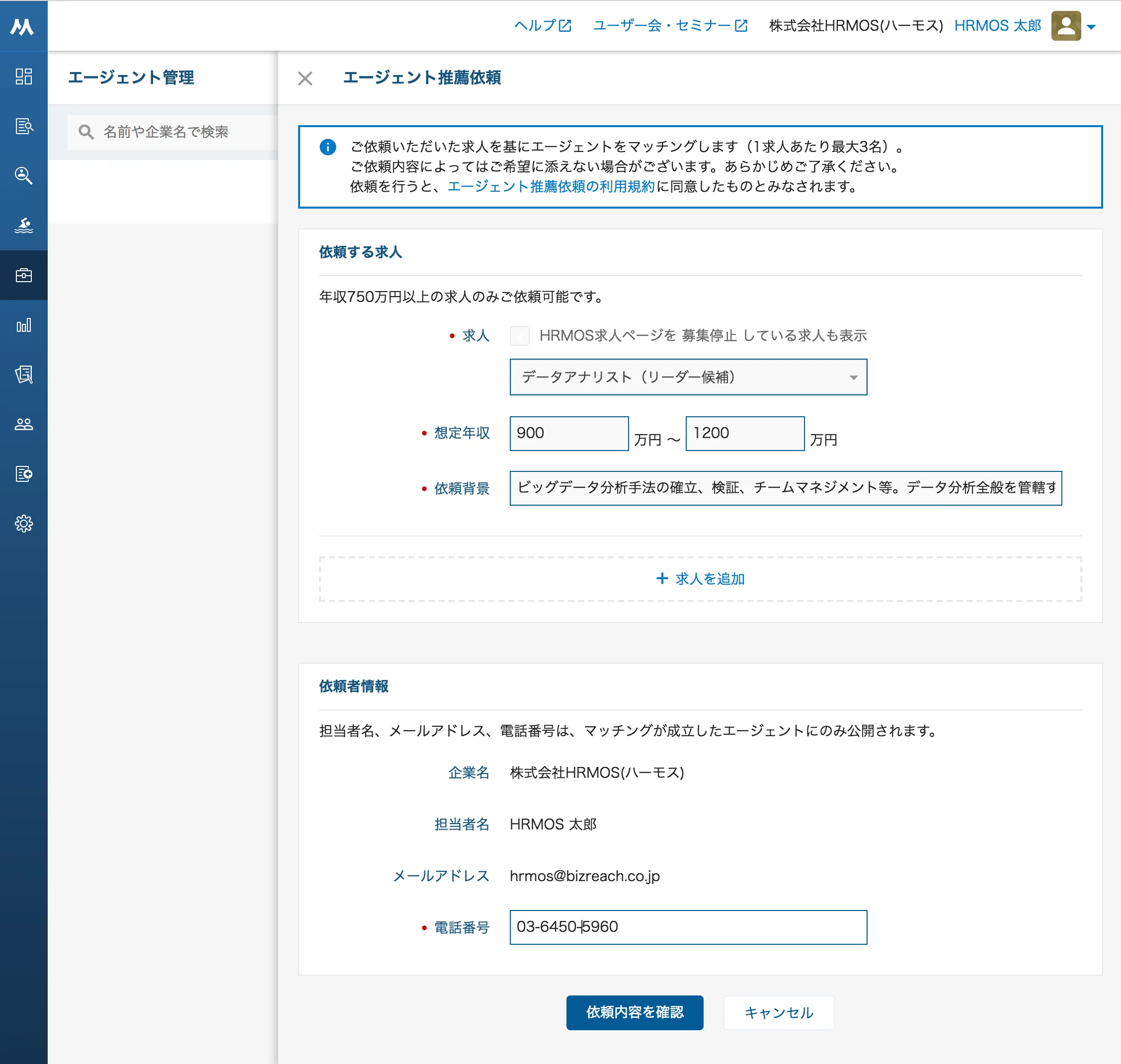Click the user avatar in header
This screenshot has width=1121, height=1064.
pyautogui.click(x=1065, y=26)
